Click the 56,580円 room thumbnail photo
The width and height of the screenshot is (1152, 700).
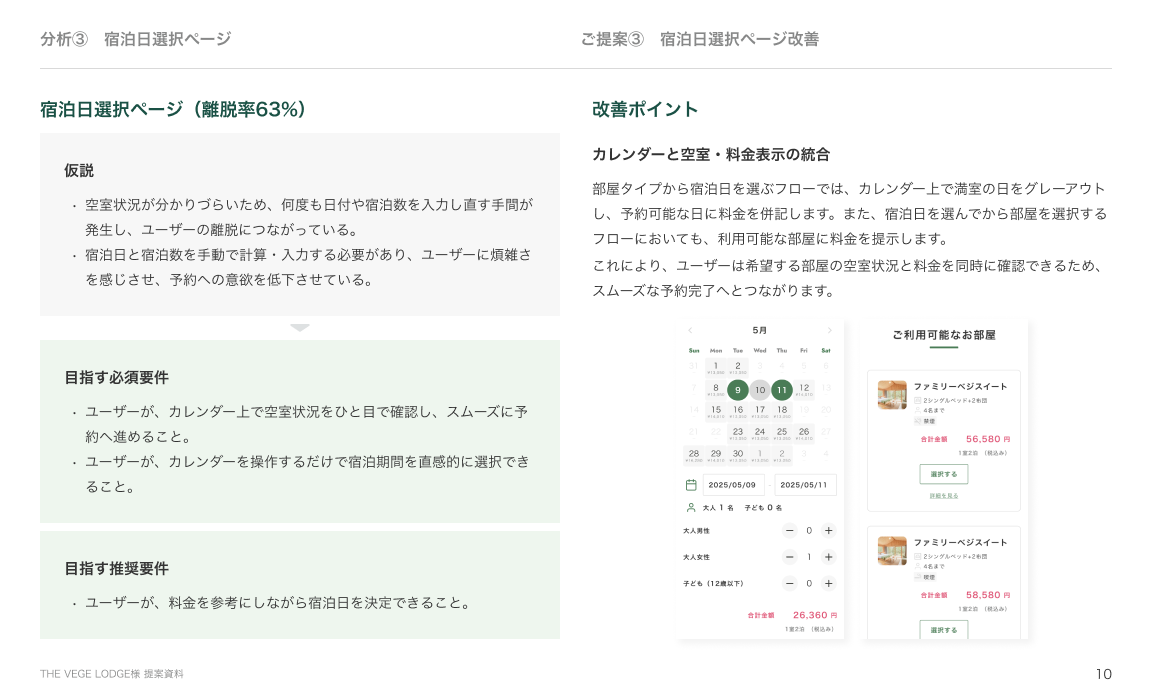892,395
